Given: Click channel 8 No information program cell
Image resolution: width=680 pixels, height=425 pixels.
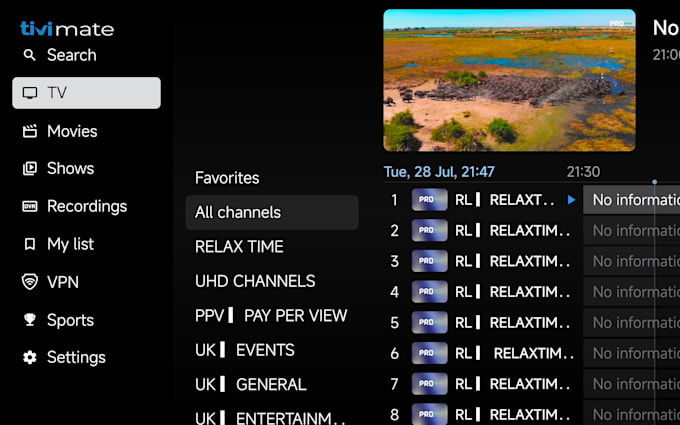Looking at the screenshot, I should pyautogui.click(x=631, y=413).
